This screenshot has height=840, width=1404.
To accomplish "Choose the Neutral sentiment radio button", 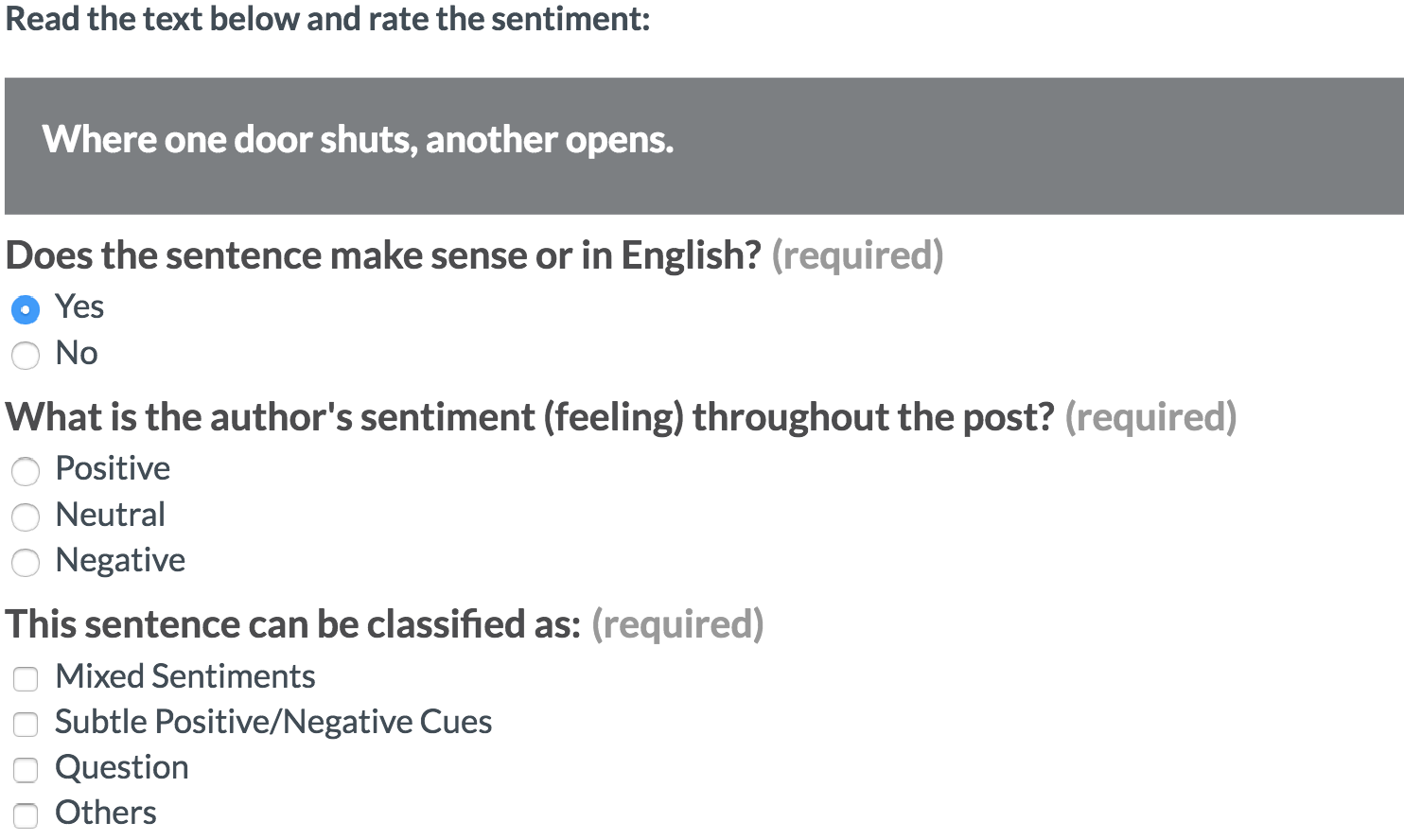I will (x=26, y=516).
